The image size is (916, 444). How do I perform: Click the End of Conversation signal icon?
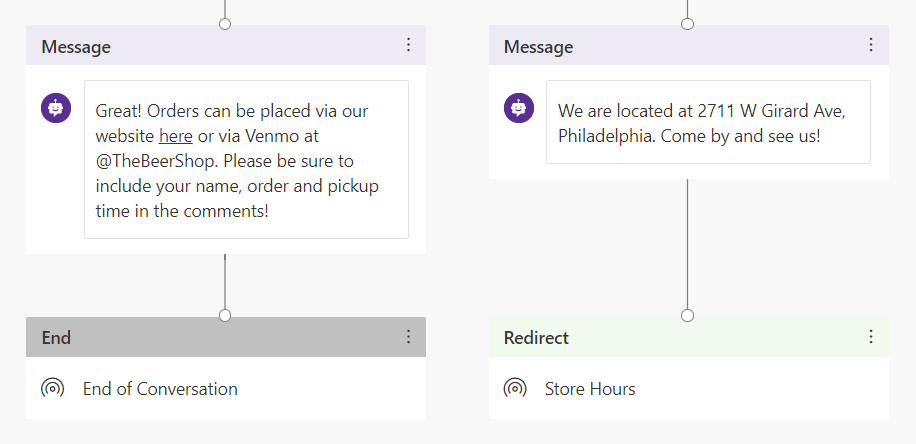tap(53, 388)
